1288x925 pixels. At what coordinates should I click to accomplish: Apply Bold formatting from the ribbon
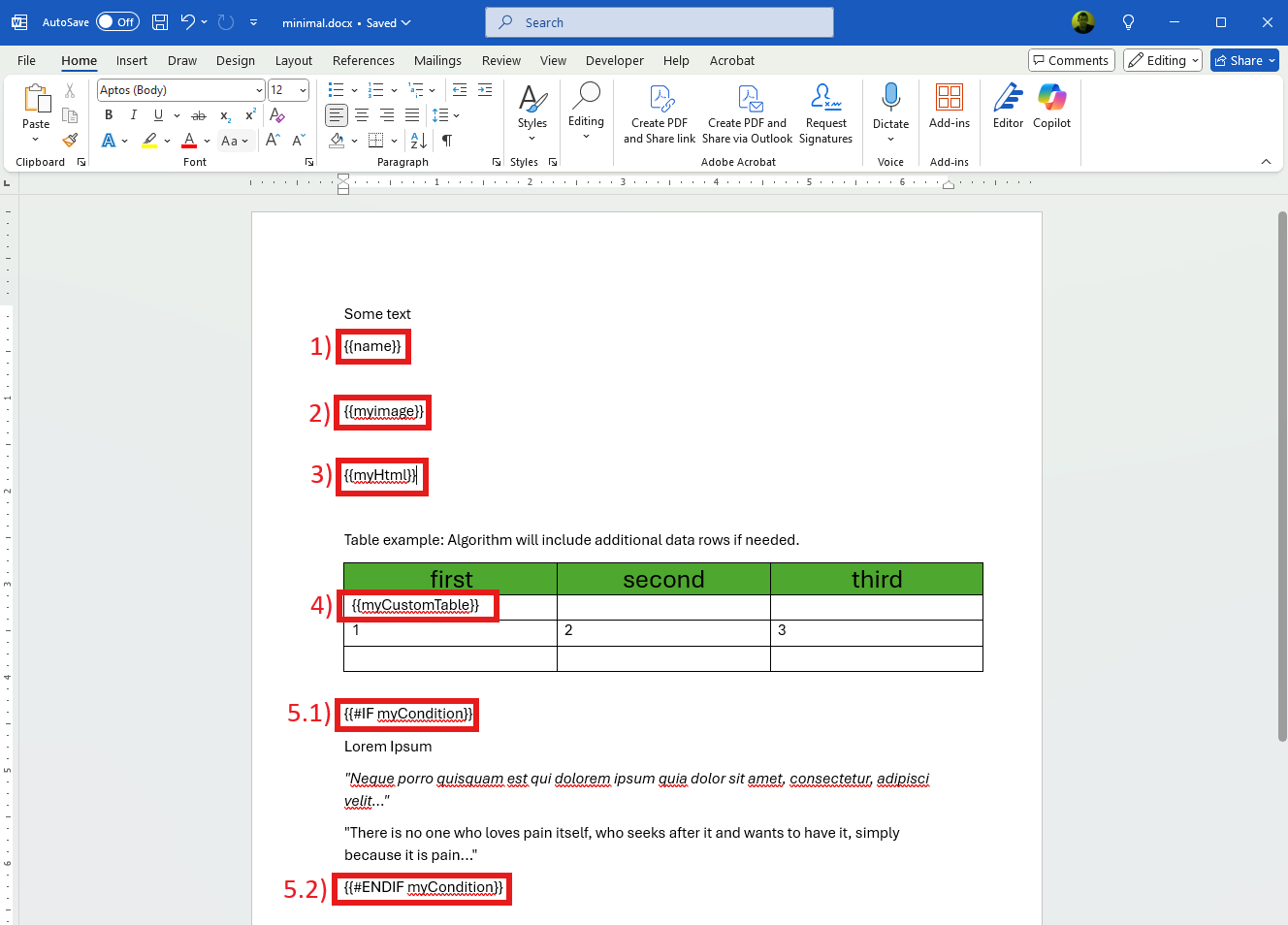point(108,114)
